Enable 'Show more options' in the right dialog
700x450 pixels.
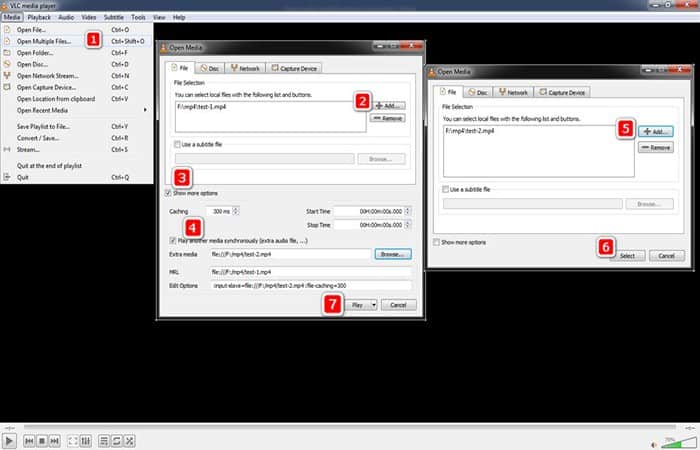pyautogui.click(x=437, y=243)
